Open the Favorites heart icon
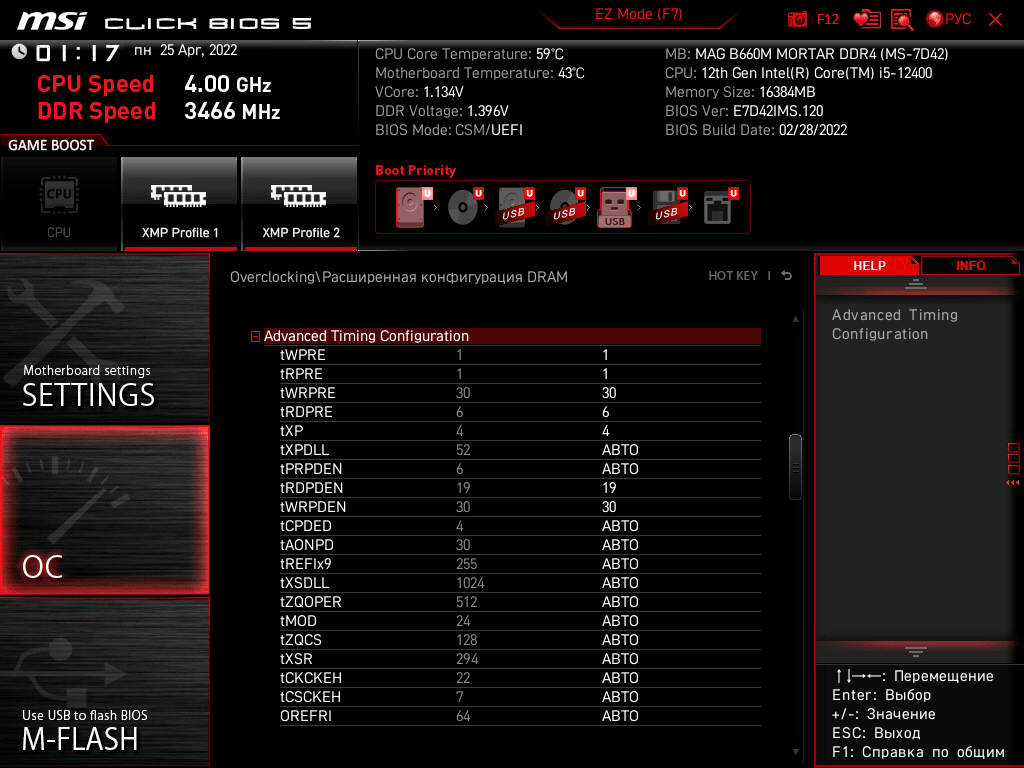This screenshot has width=1024, height=768. (x=867, y=20)
